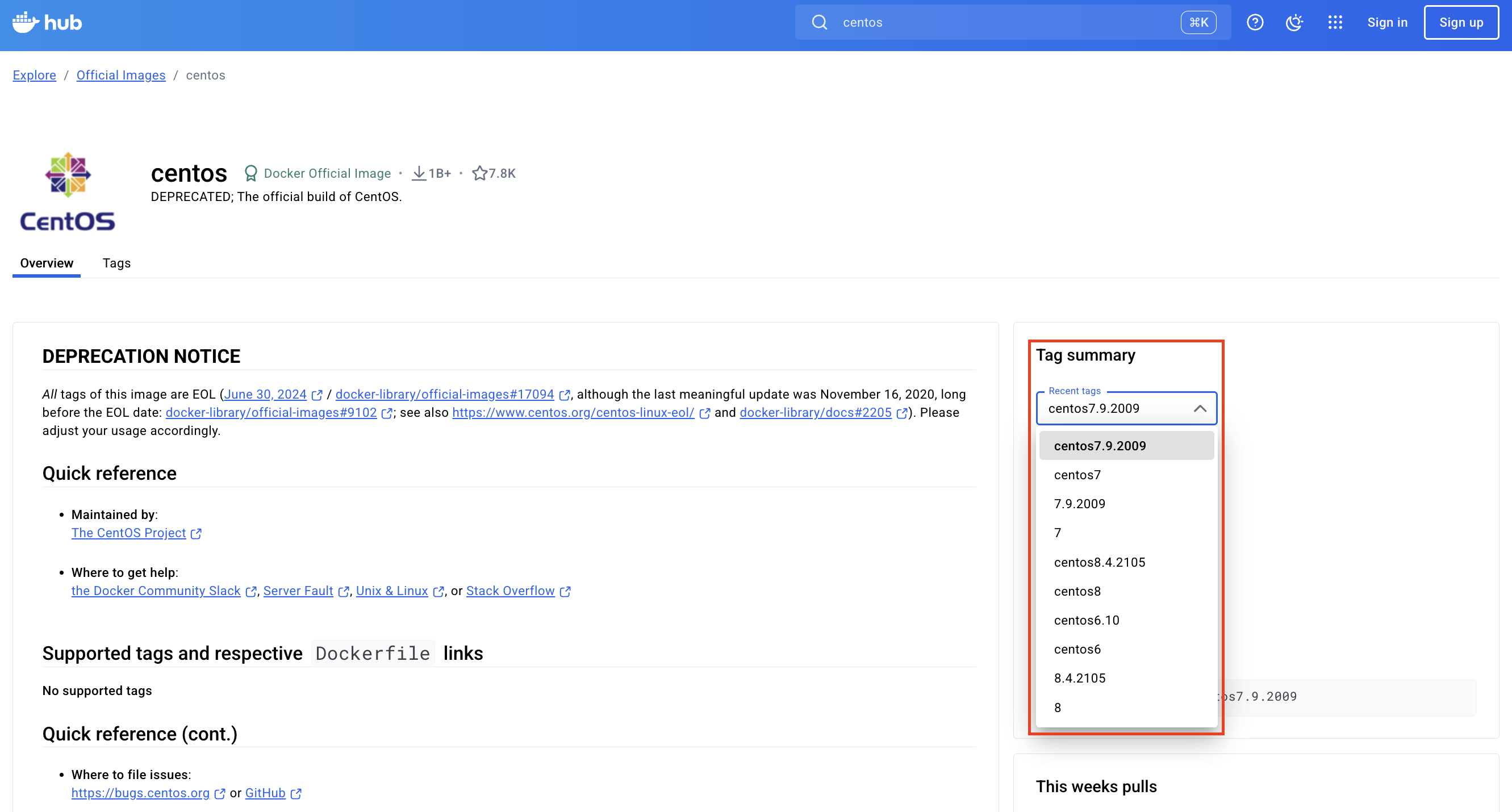1512x812 pixels.
Task: Select centos8.4.2105 from tag list
Action: [1099, 562]
